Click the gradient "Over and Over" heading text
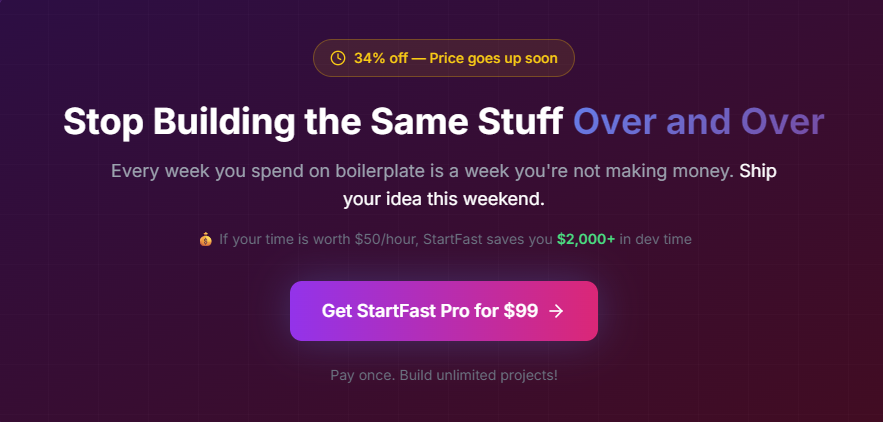 point(698,122)
